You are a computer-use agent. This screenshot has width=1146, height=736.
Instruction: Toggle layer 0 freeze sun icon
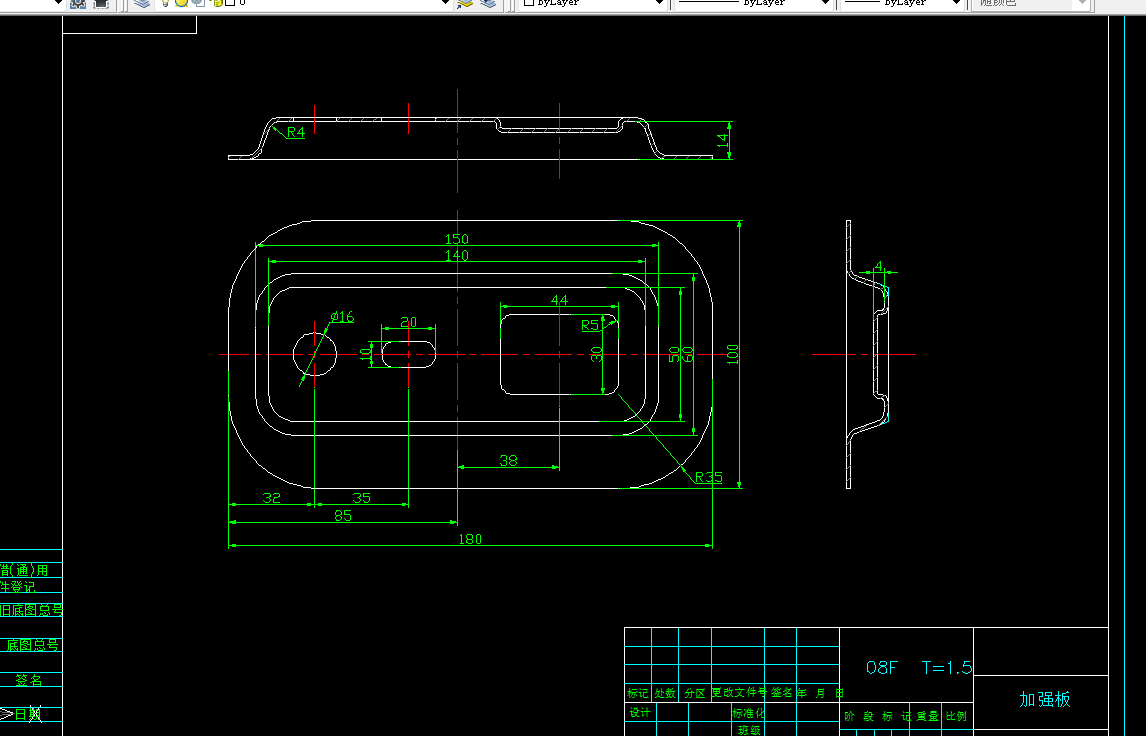coord(181,2)
